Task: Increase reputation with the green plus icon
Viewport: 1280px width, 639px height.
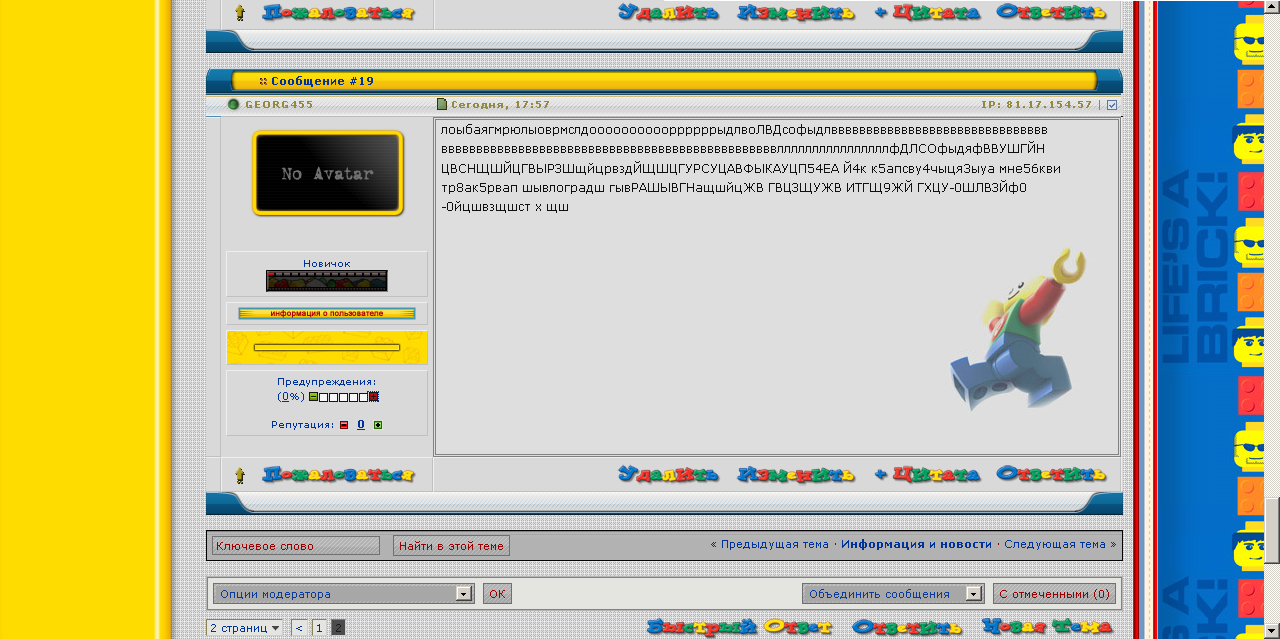Action: 378,425
